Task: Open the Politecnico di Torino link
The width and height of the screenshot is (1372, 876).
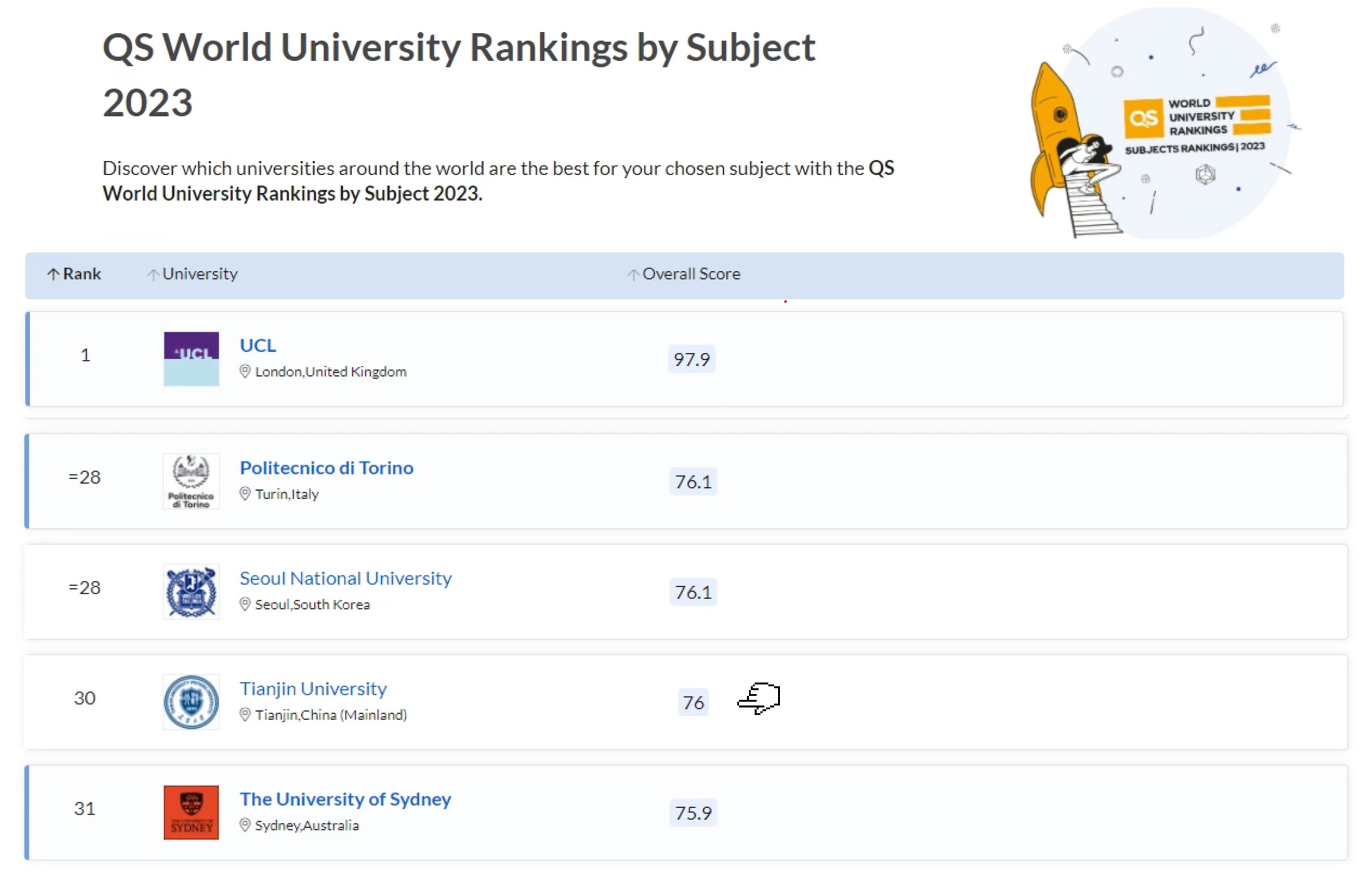Action: point(326,468)
